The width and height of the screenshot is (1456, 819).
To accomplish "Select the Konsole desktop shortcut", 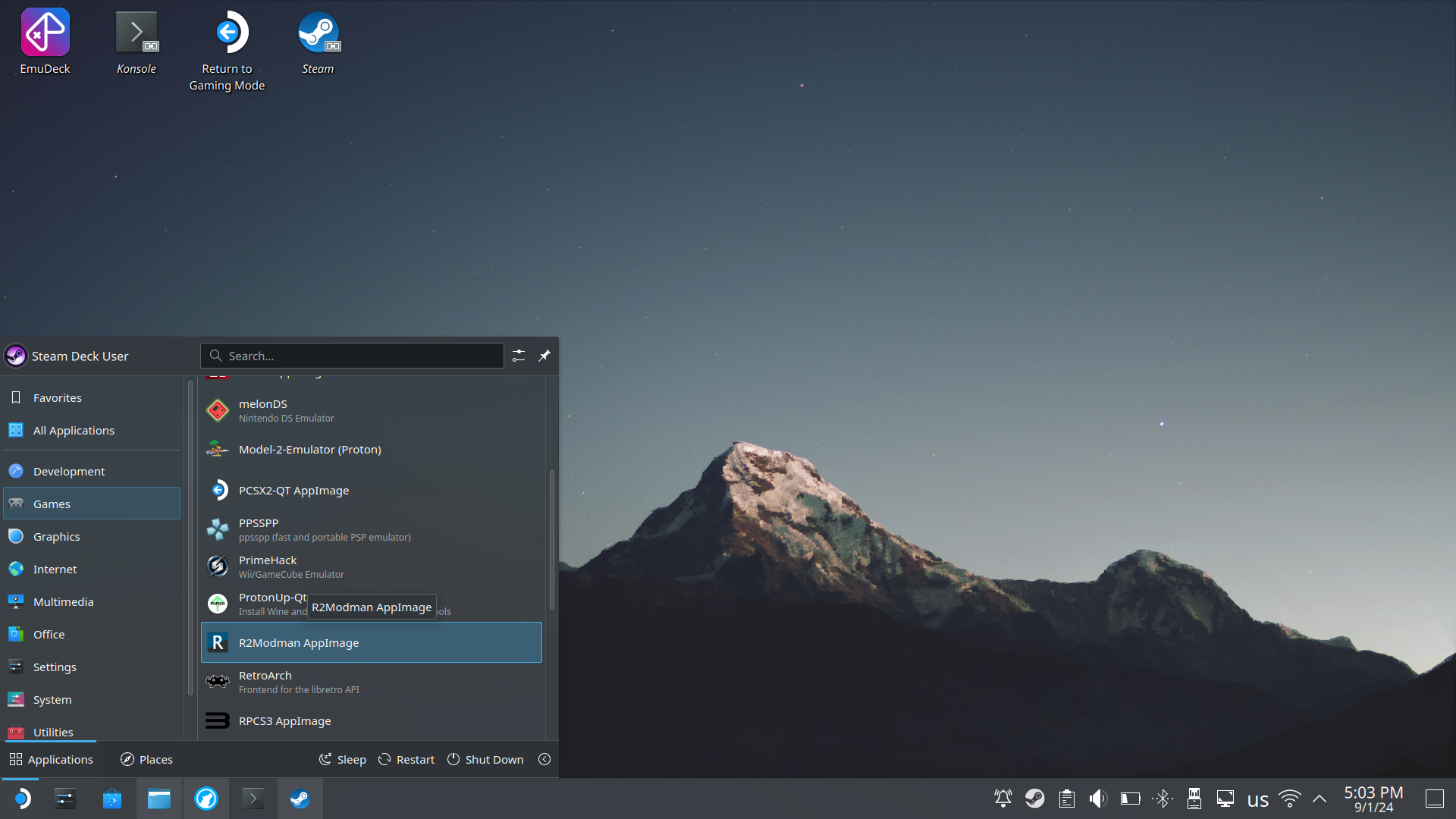I will 136,42.
